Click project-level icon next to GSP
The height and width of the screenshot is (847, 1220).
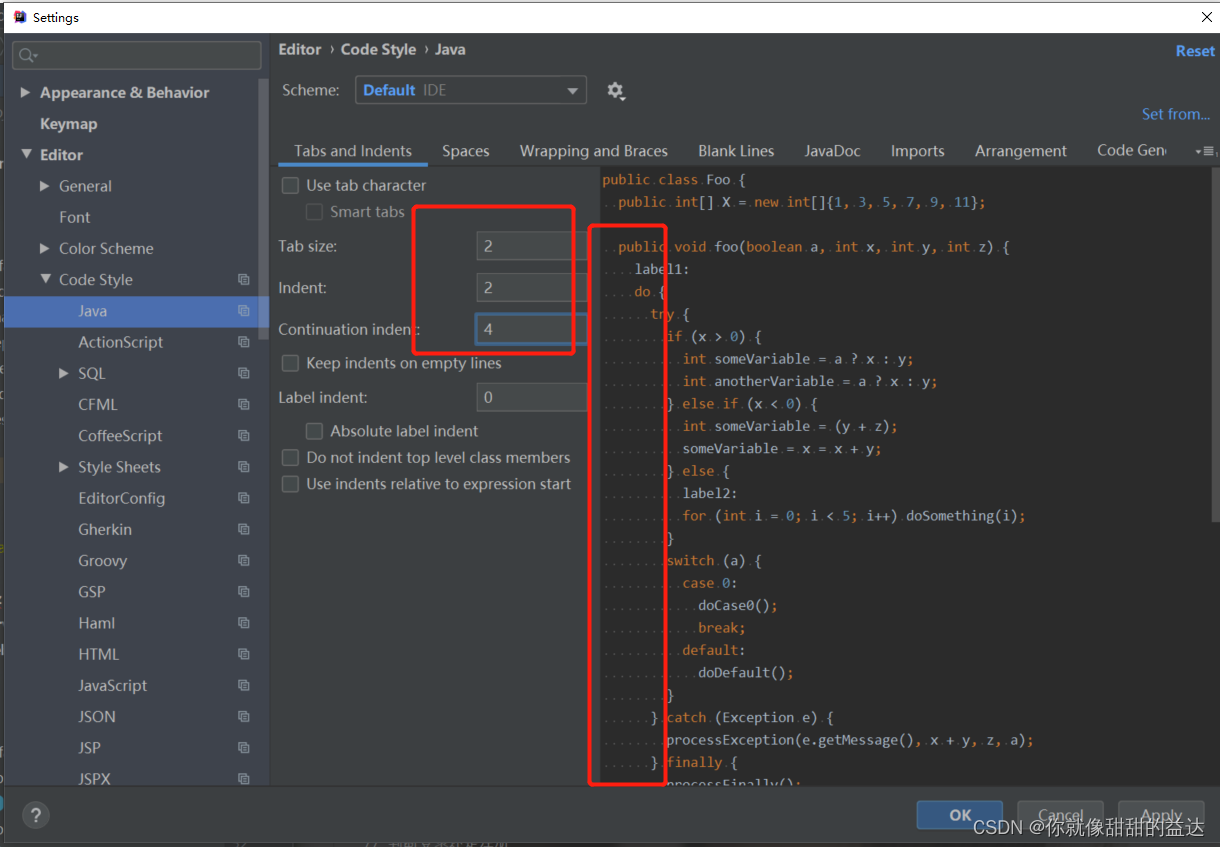243,592
